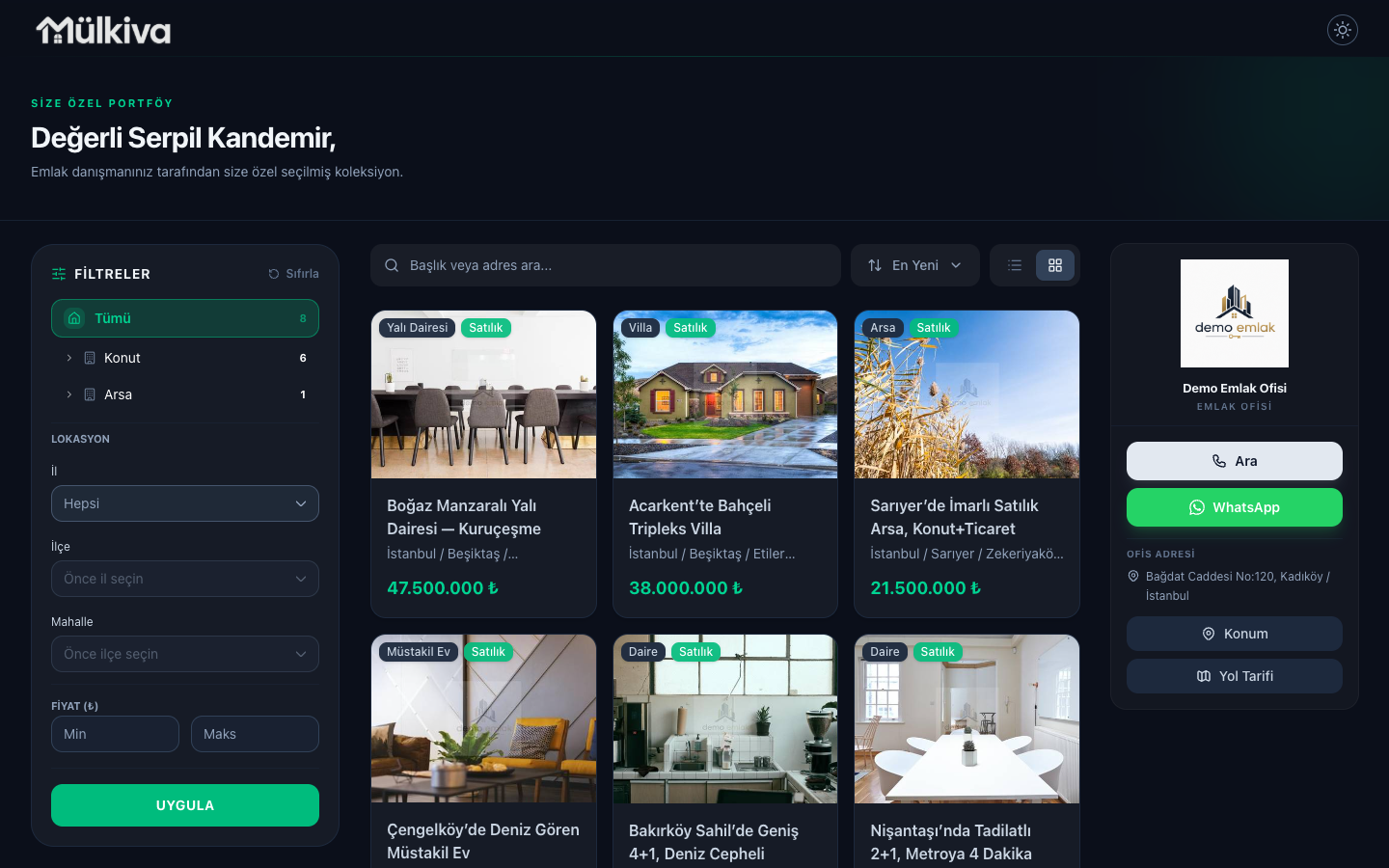Select the Tümü category filter
Image resolution: width=1389 pixels, height=868 pixels.
coord(185,318)
